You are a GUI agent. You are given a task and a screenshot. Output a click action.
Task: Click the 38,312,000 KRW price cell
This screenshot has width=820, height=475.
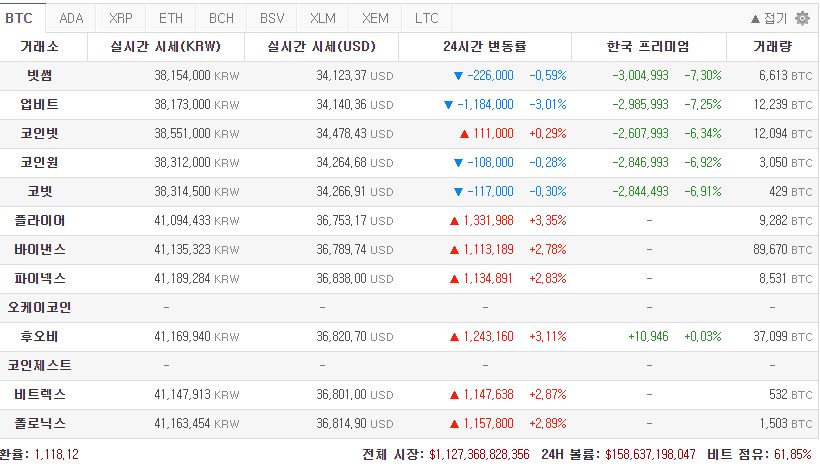(x=197, y=163)
